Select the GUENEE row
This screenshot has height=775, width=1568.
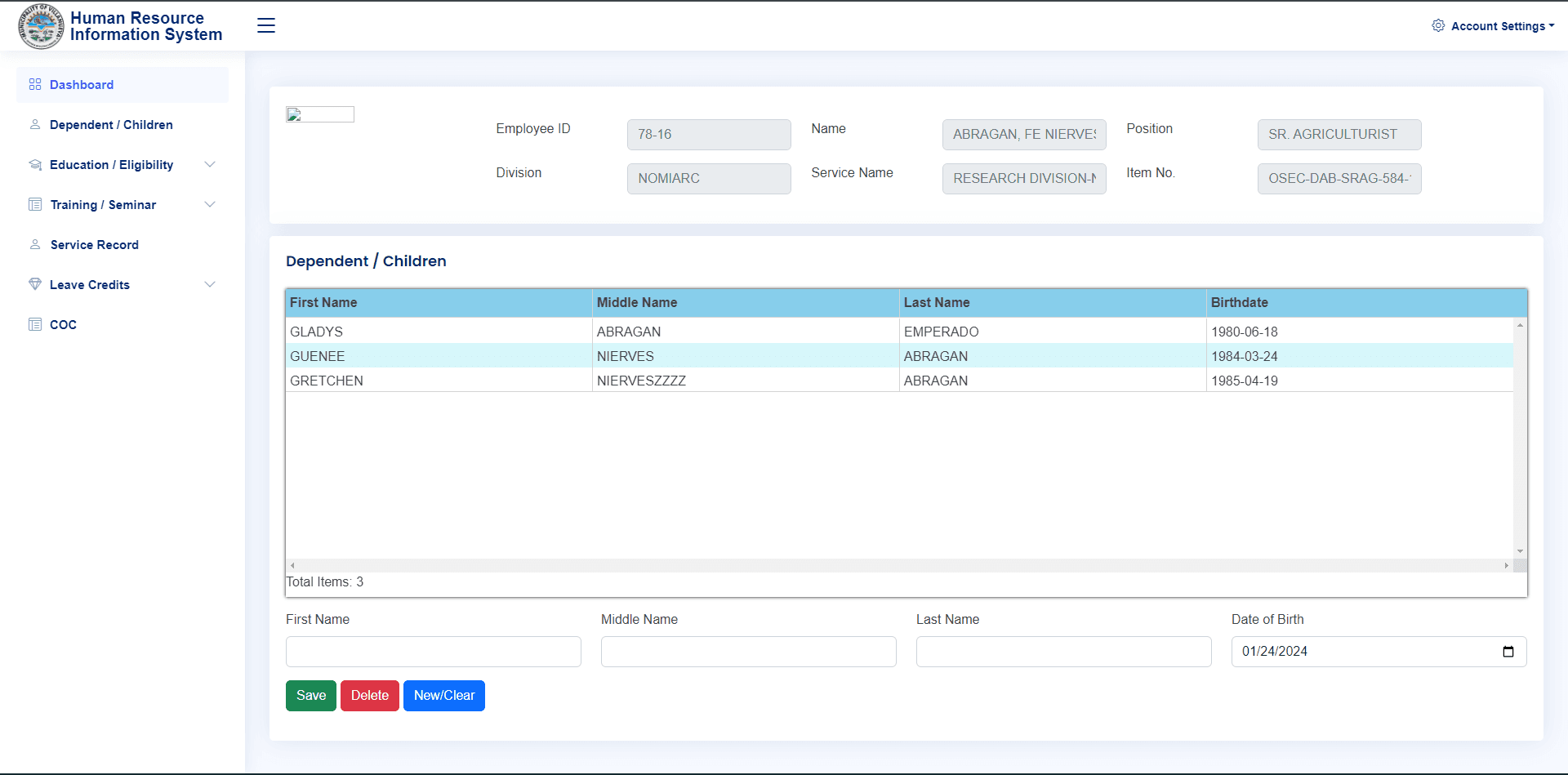coord(899,356)
